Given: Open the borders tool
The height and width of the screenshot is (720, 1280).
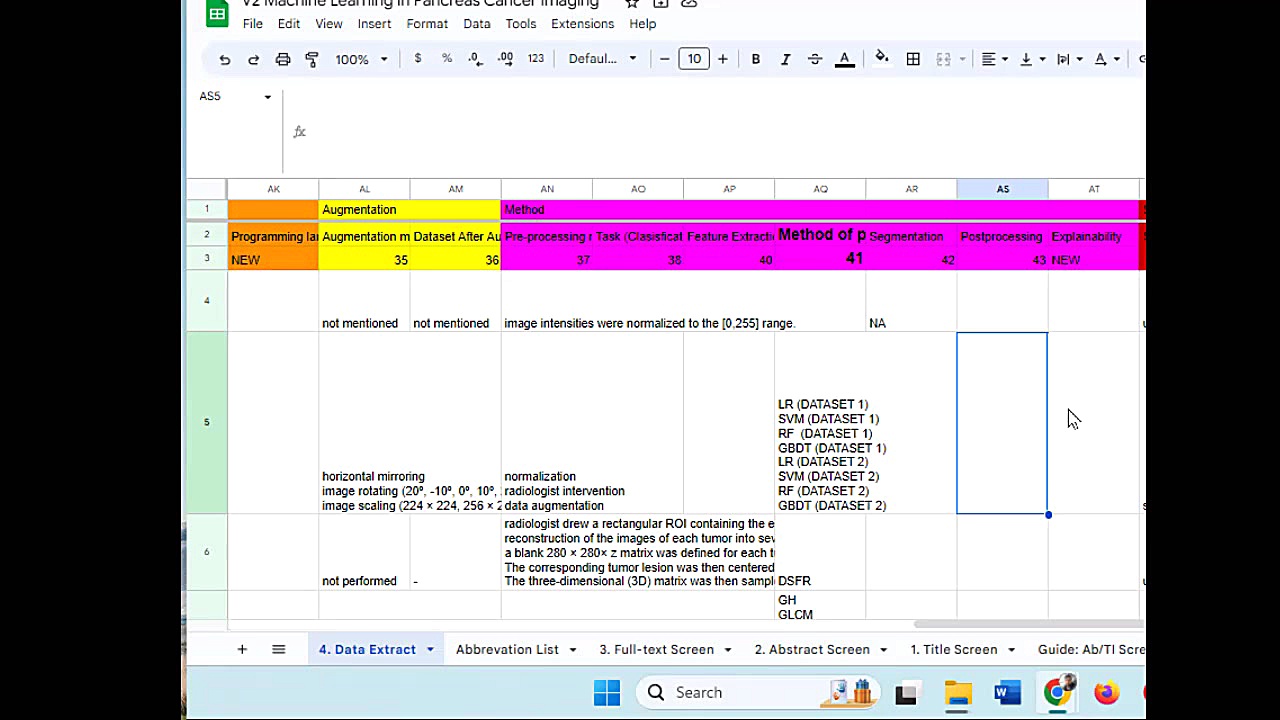Looking at the screenshot, I should pos(913,59).
